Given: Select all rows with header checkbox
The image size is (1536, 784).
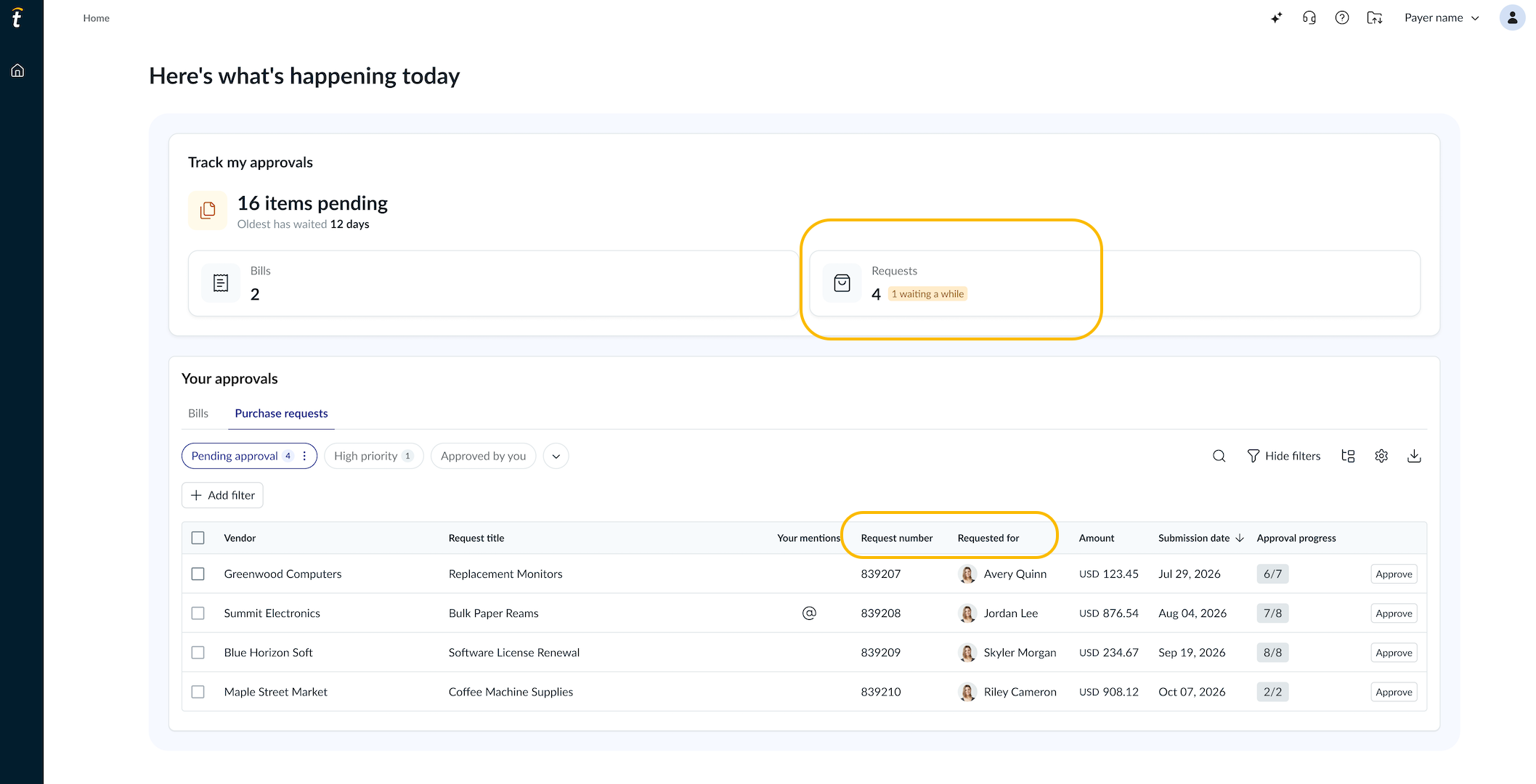Looking at the screenshot, I should (198, 538).
